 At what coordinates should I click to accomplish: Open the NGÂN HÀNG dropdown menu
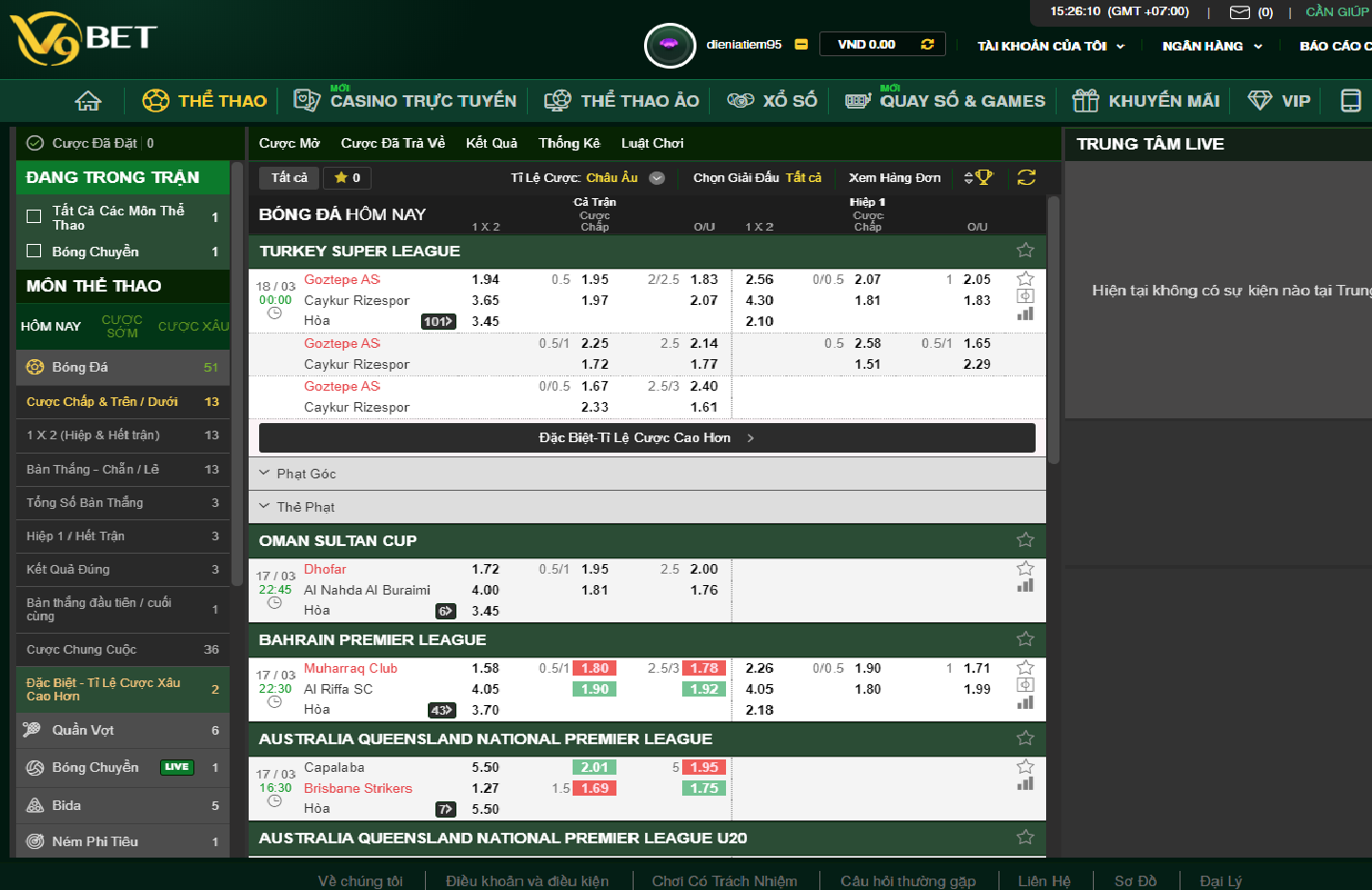[1212, 46]
